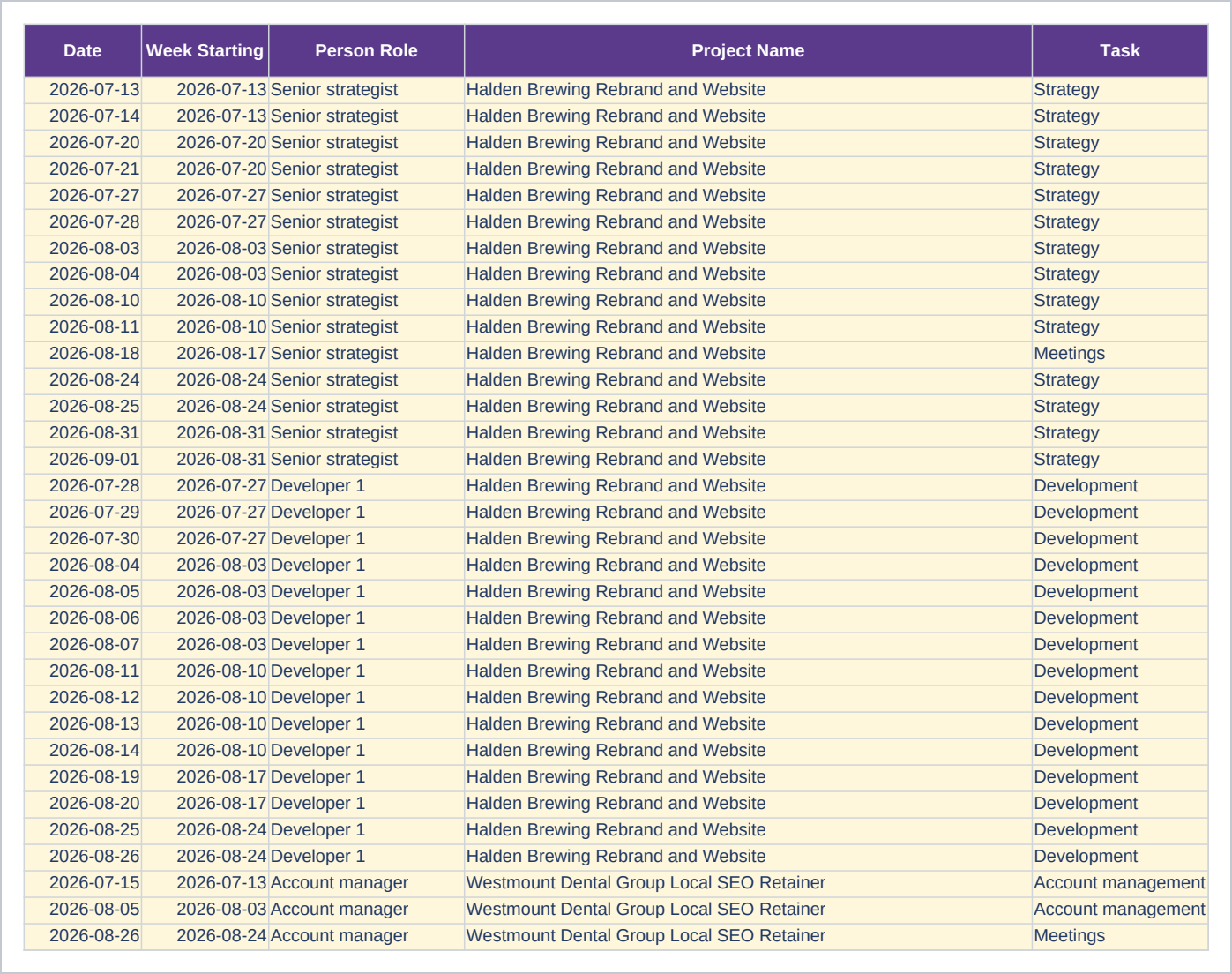Select the Week Starting column header
The width and height of the screenshot is (1232, 974).
[x=205, y=50]
